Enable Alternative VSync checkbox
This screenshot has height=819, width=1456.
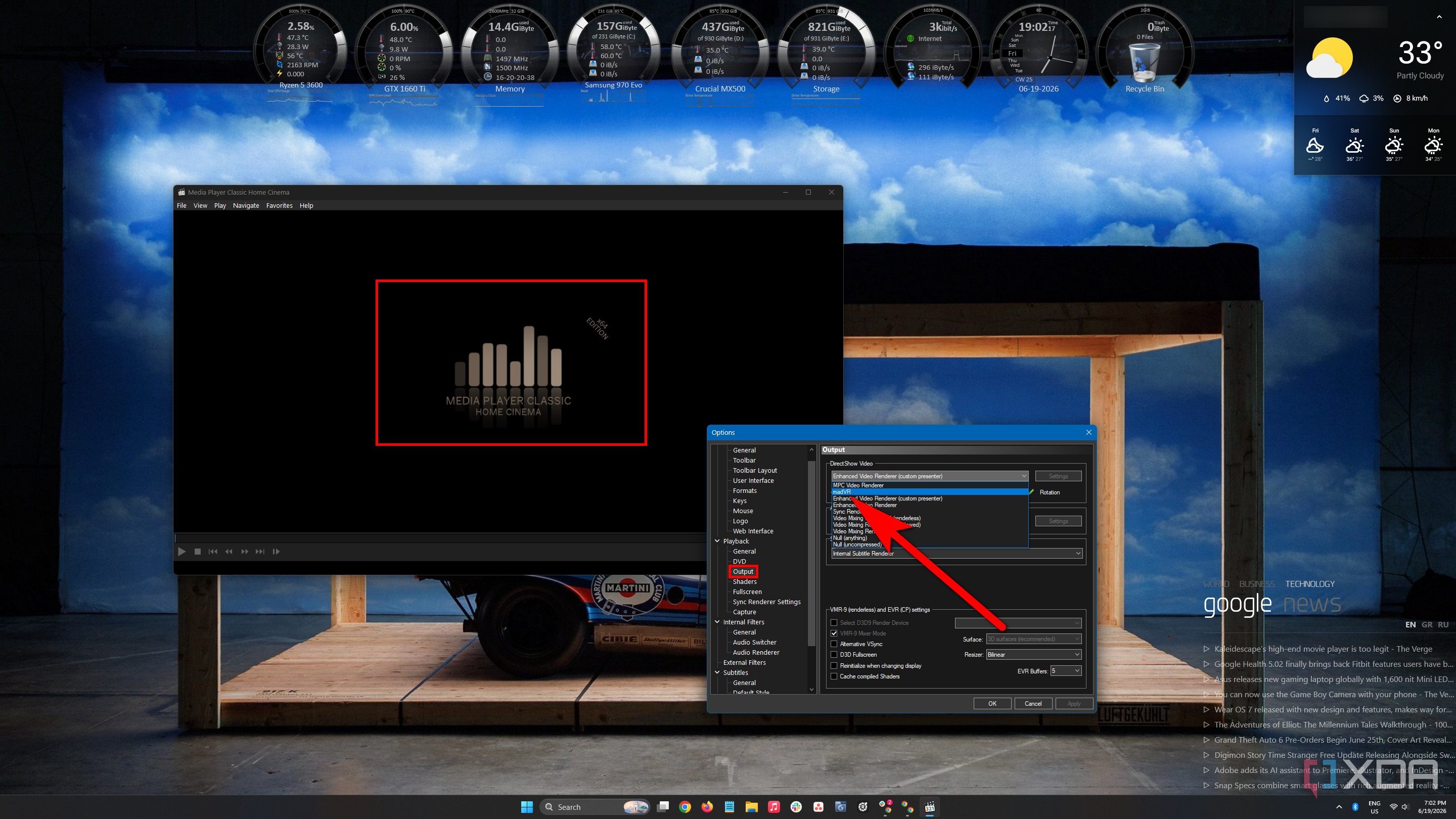pyautogui.click(x=834, y=645)
